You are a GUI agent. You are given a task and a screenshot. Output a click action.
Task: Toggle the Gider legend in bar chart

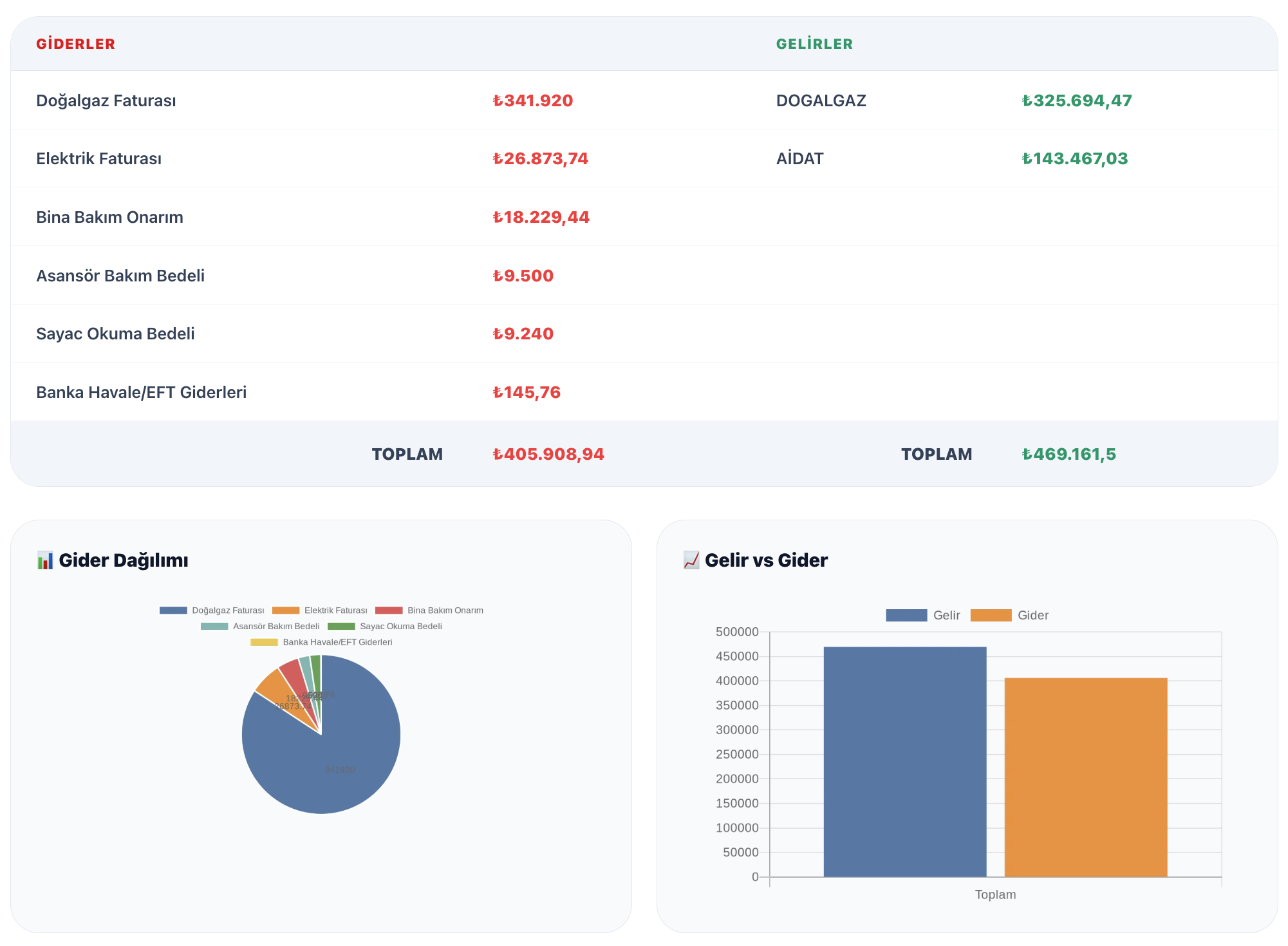pyautogui.click(x=991, y=616)
